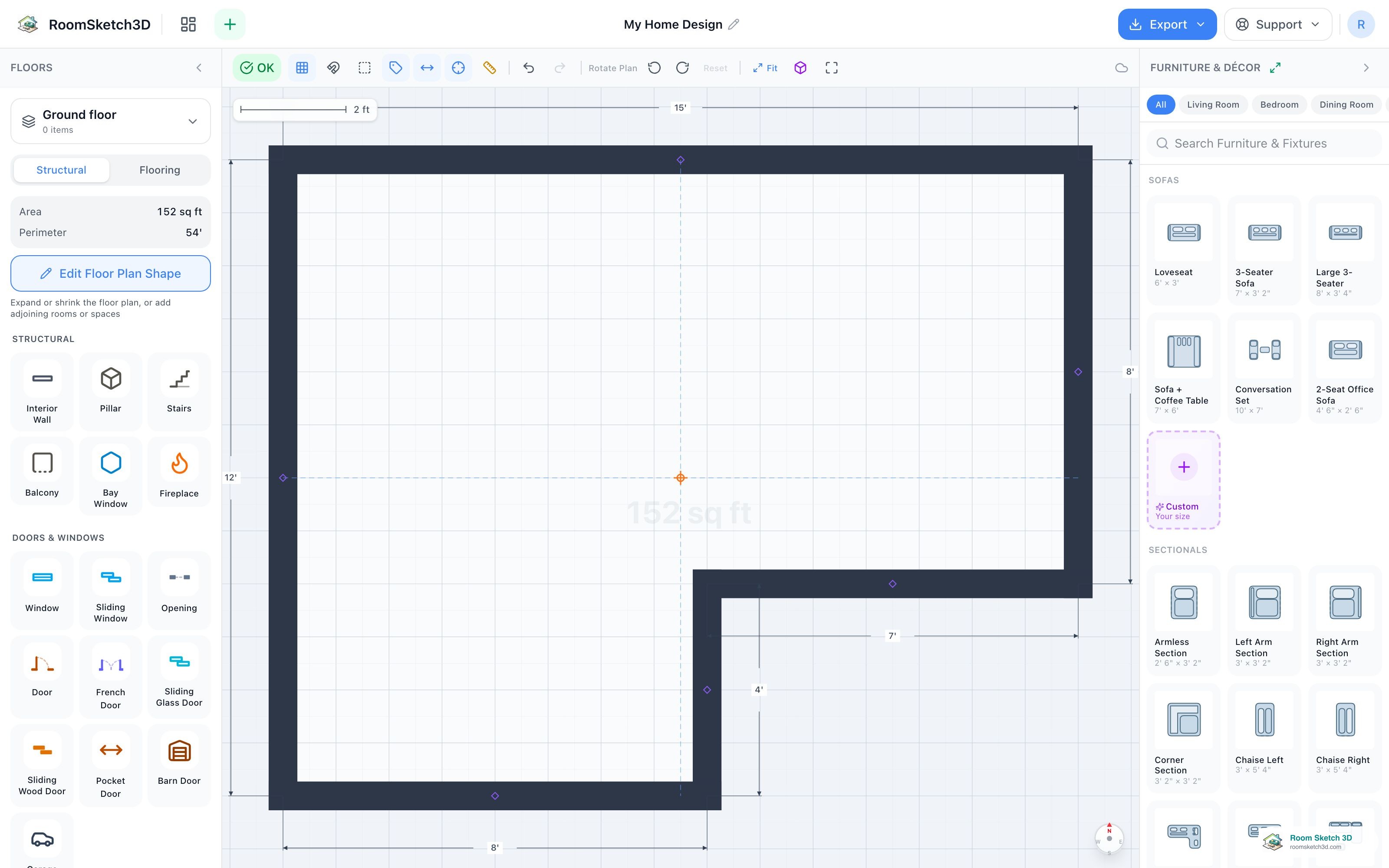Open the projects dashboard grid icon
1389x868 pixels.
[x=188, y=24]
